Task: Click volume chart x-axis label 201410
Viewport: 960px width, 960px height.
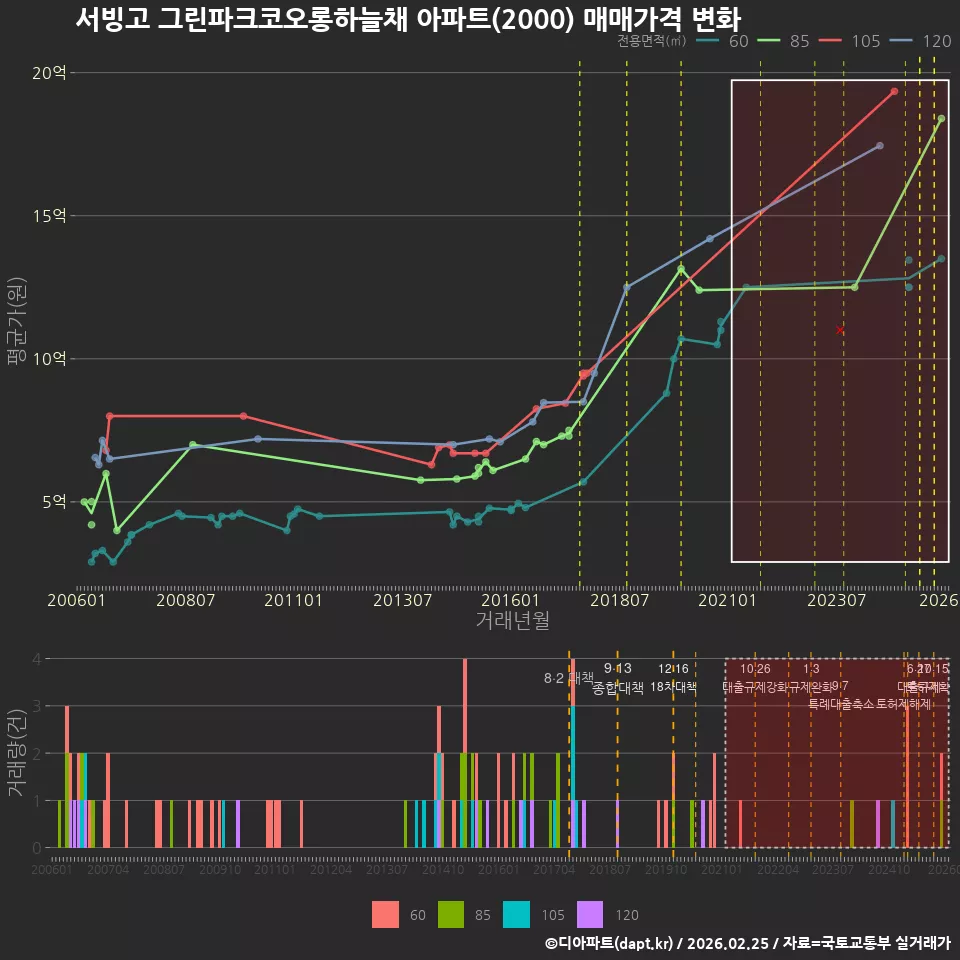Action: (443, 869)
